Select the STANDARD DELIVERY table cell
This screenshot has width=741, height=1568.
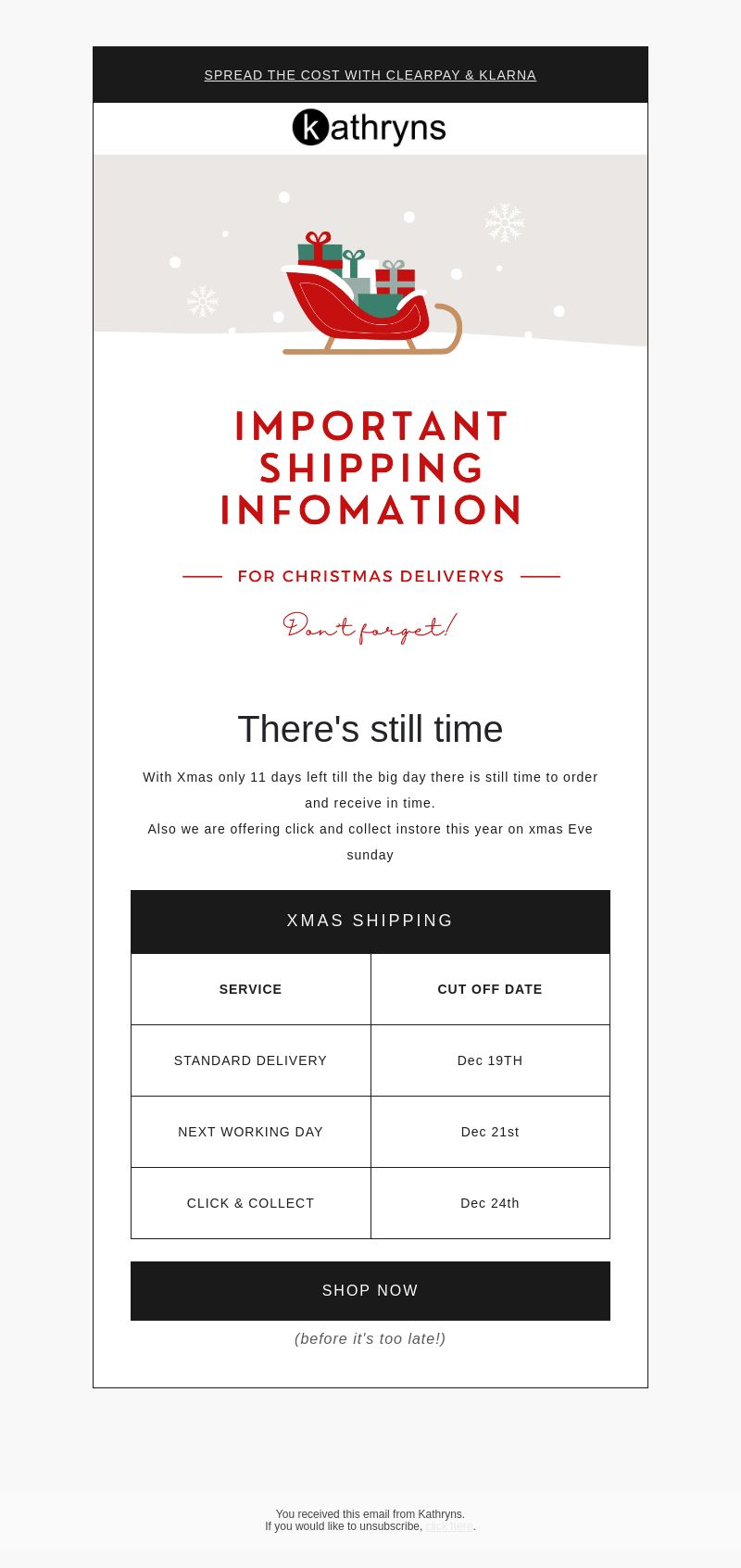[251, 1060]
